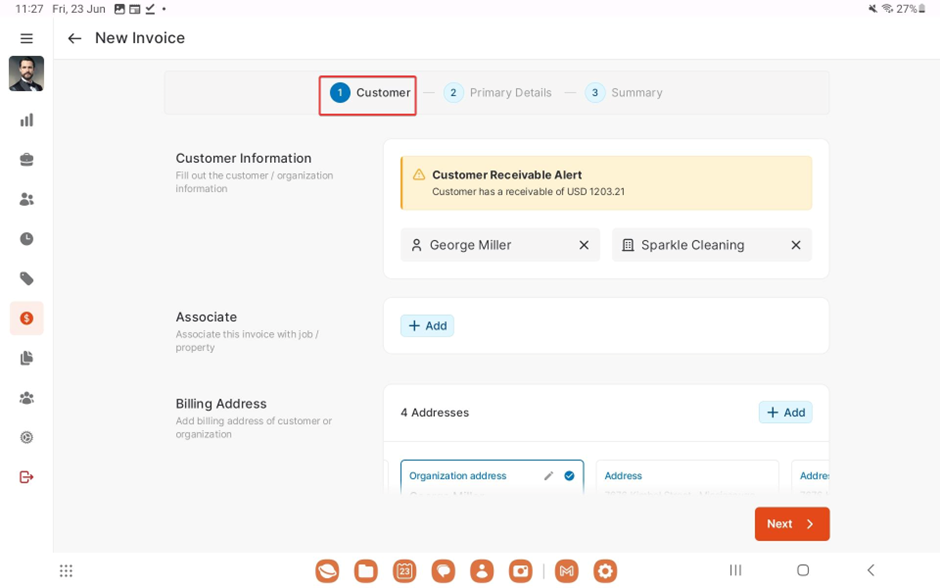Click the logout icon in sidebar
Screen dimensions: 940x588
click(27, 477)
